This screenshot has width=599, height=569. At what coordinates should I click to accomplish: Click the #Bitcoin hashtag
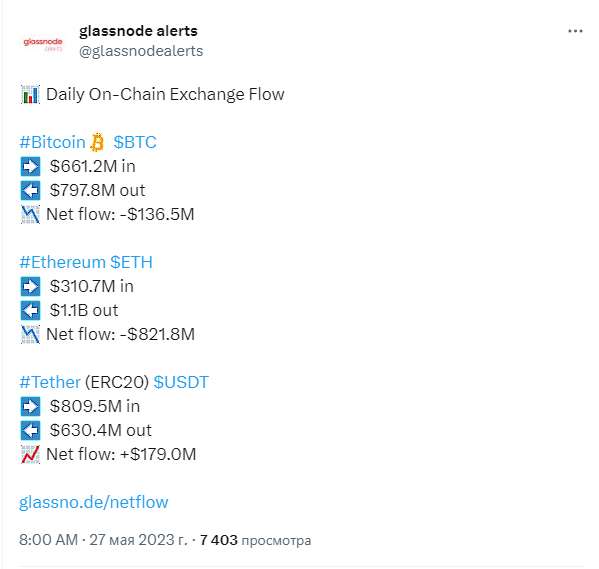[52, 142]
